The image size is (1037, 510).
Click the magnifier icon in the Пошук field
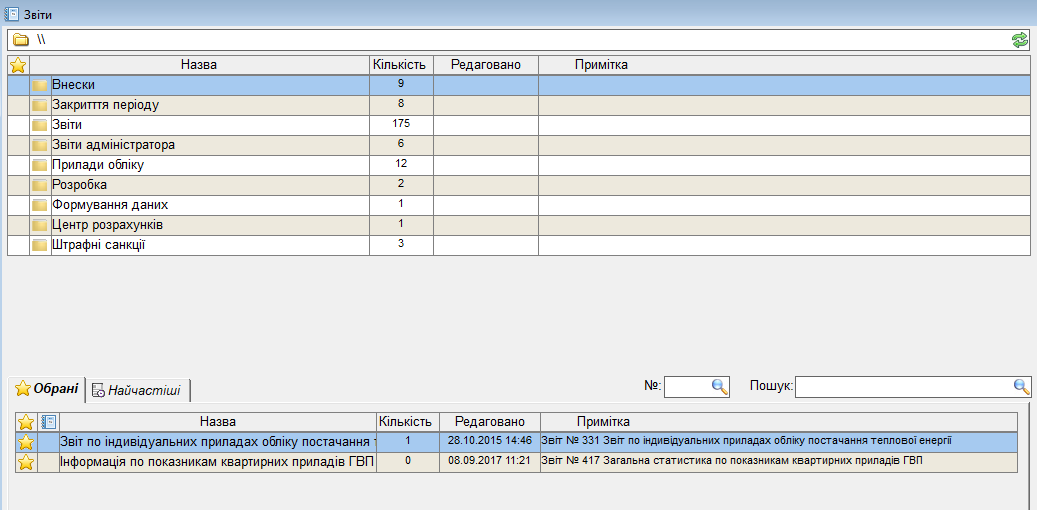click(1021, 387)
